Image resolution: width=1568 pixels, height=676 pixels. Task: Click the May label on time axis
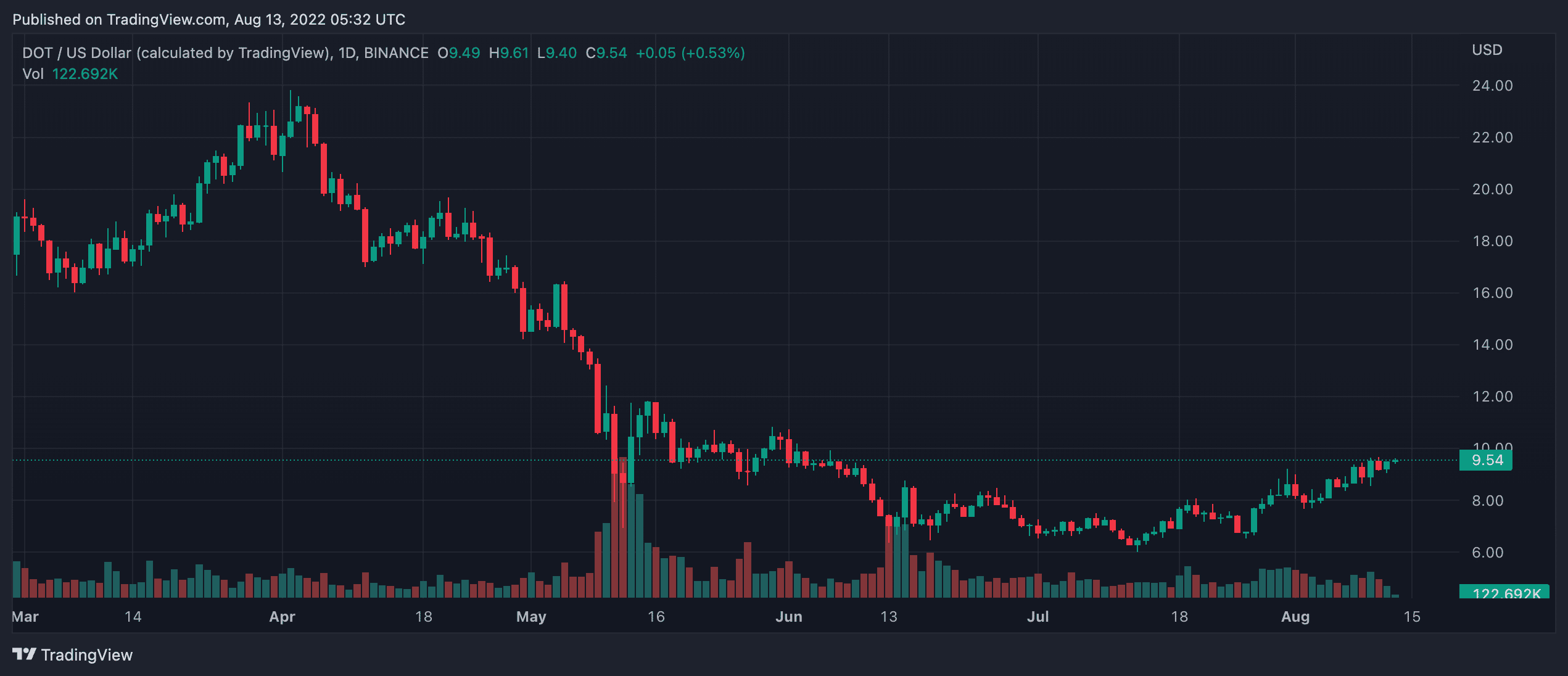pos(531,617)
